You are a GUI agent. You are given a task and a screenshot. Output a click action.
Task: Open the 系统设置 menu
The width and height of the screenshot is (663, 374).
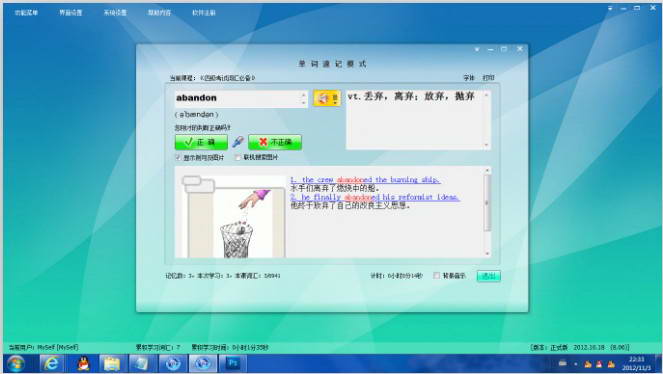click(115, 13)
